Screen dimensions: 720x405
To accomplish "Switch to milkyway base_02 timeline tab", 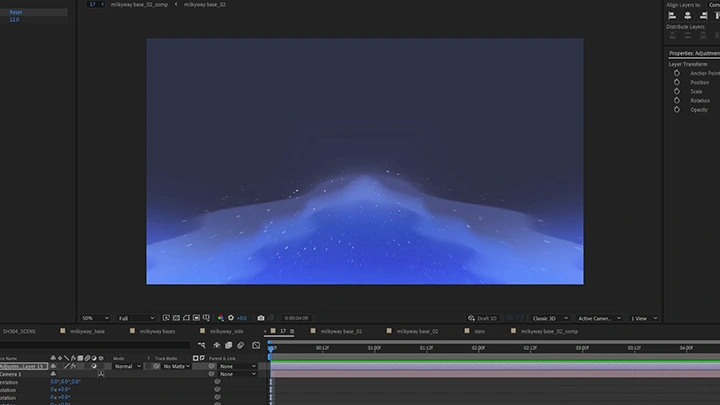I will pos(417,331).
